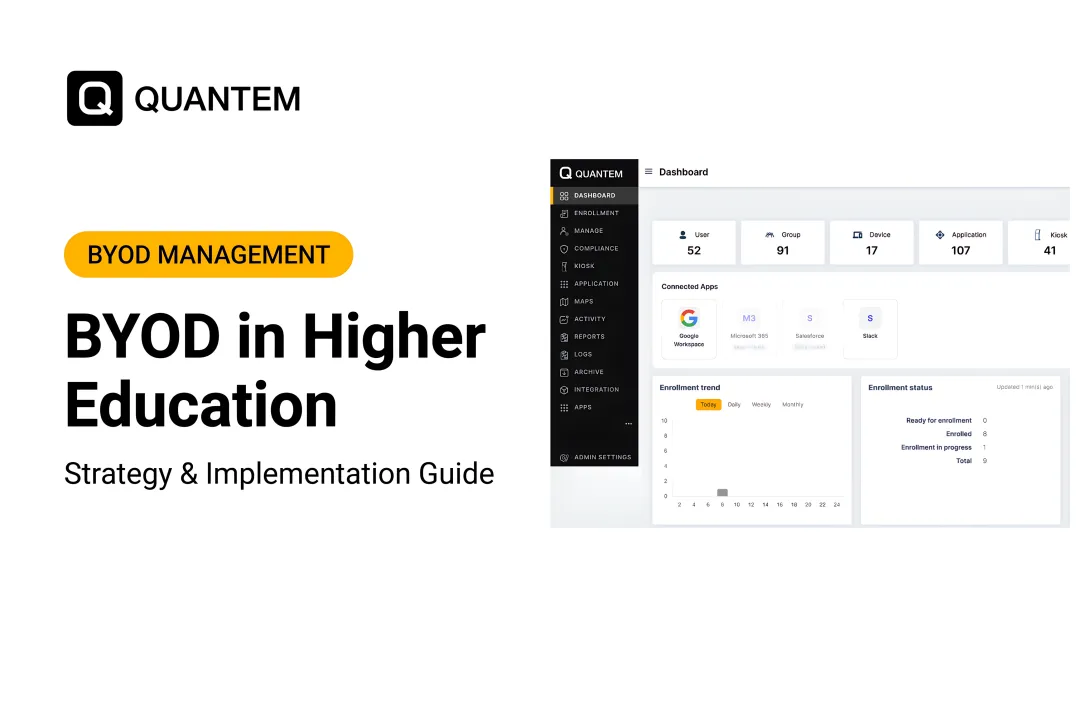This screenshot has width=1080, height=725.
Task: Open the Enrollment menu item
Action: point(594,213)
